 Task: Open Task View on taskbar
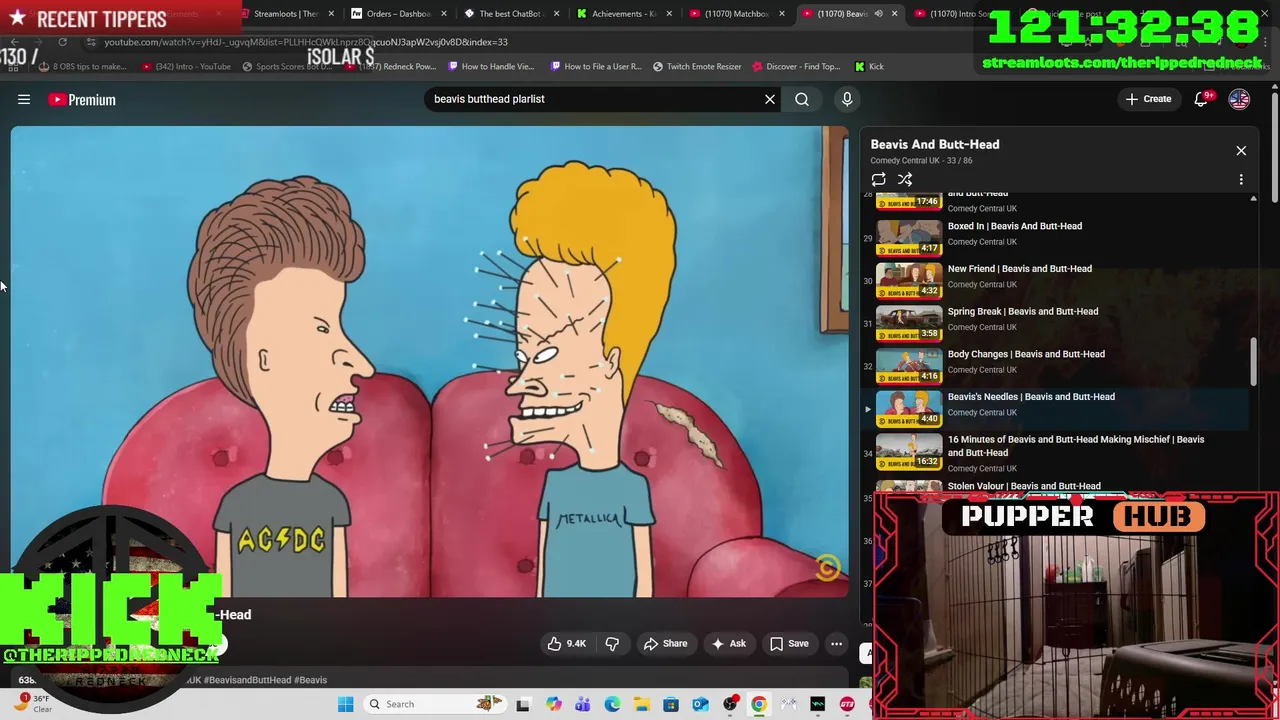click(522, 704)
